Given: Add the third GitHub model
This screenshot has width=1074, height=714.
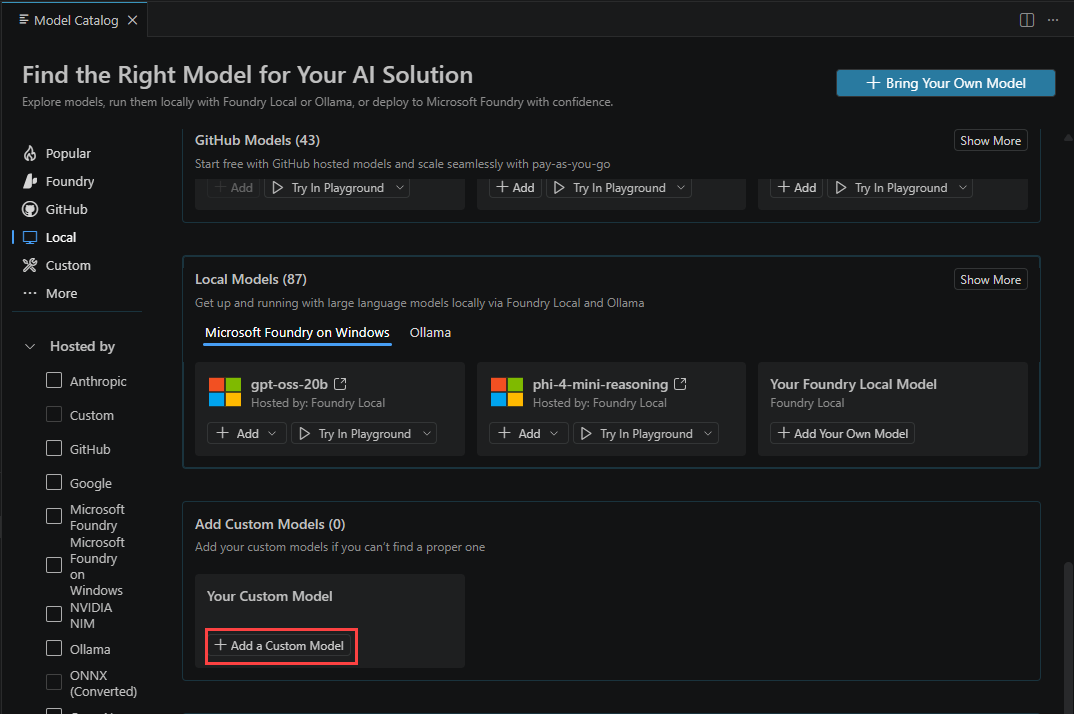Looking at the screenshot, I should pyautogui.click(x=797, y=188).
